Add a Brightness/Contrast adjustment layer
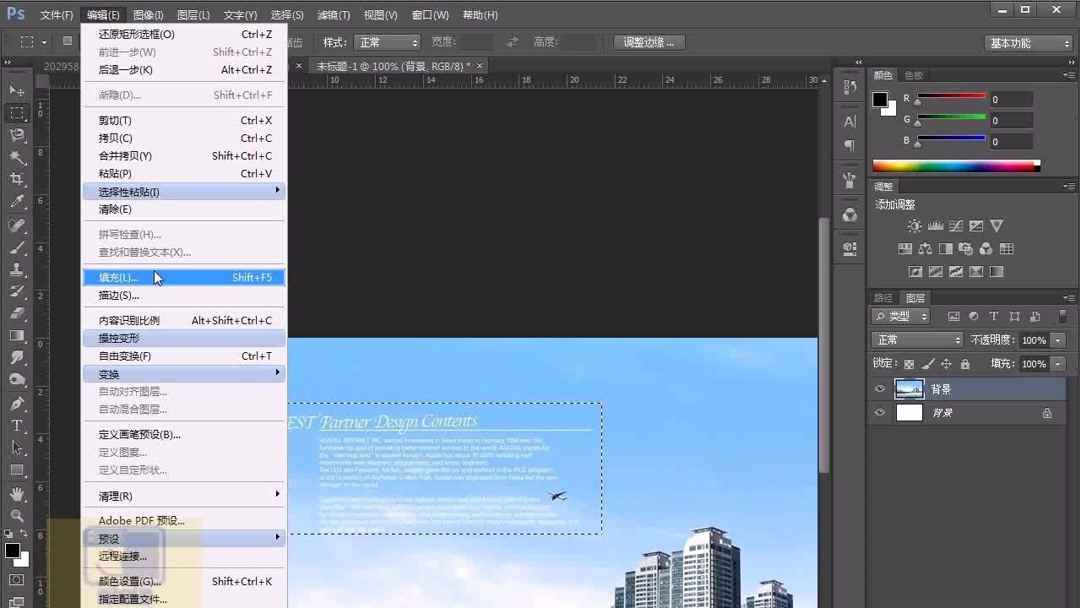 [914, 226]
